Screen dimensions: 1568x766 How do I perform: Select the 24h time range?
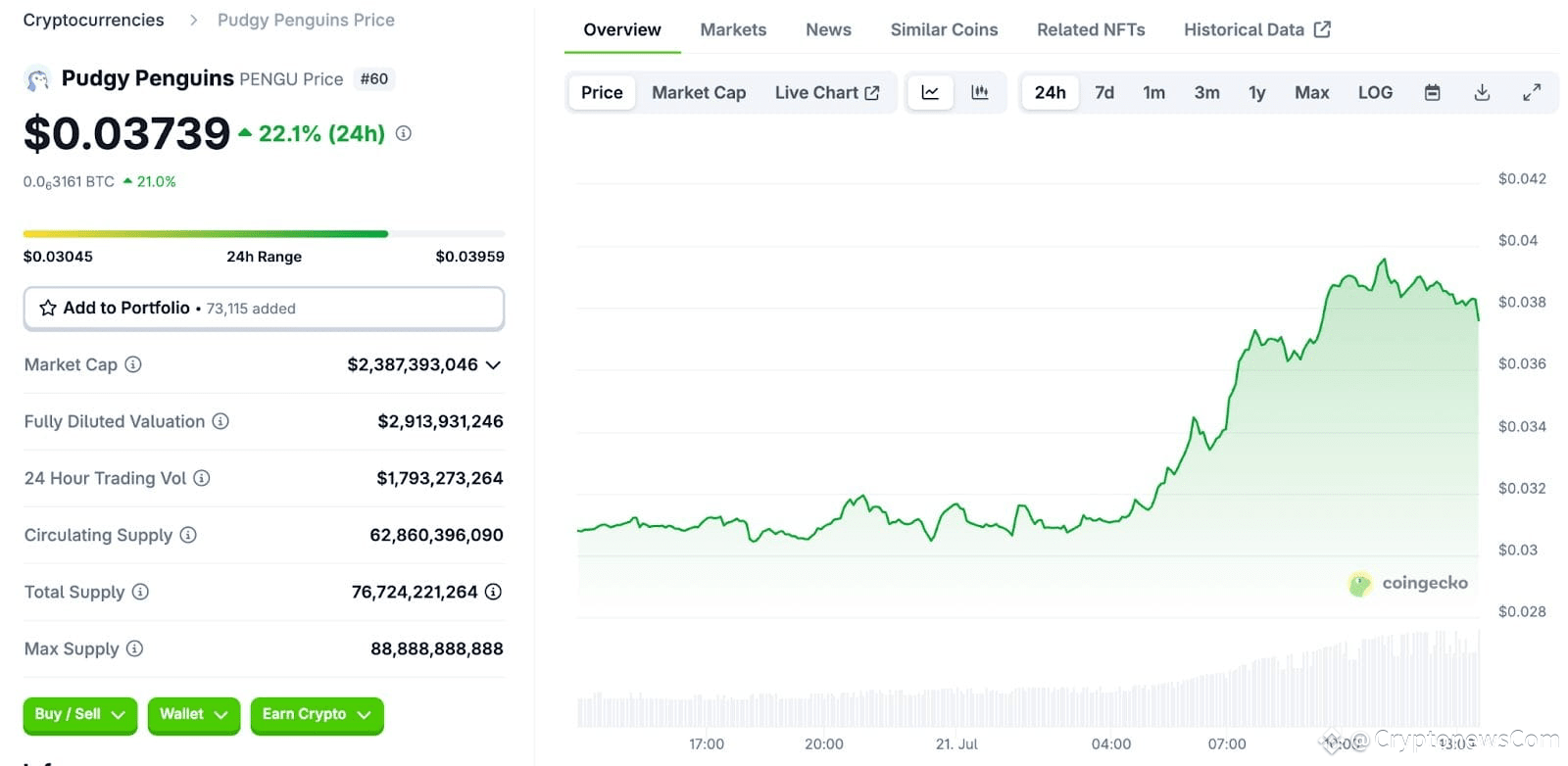pos(1050,92)
